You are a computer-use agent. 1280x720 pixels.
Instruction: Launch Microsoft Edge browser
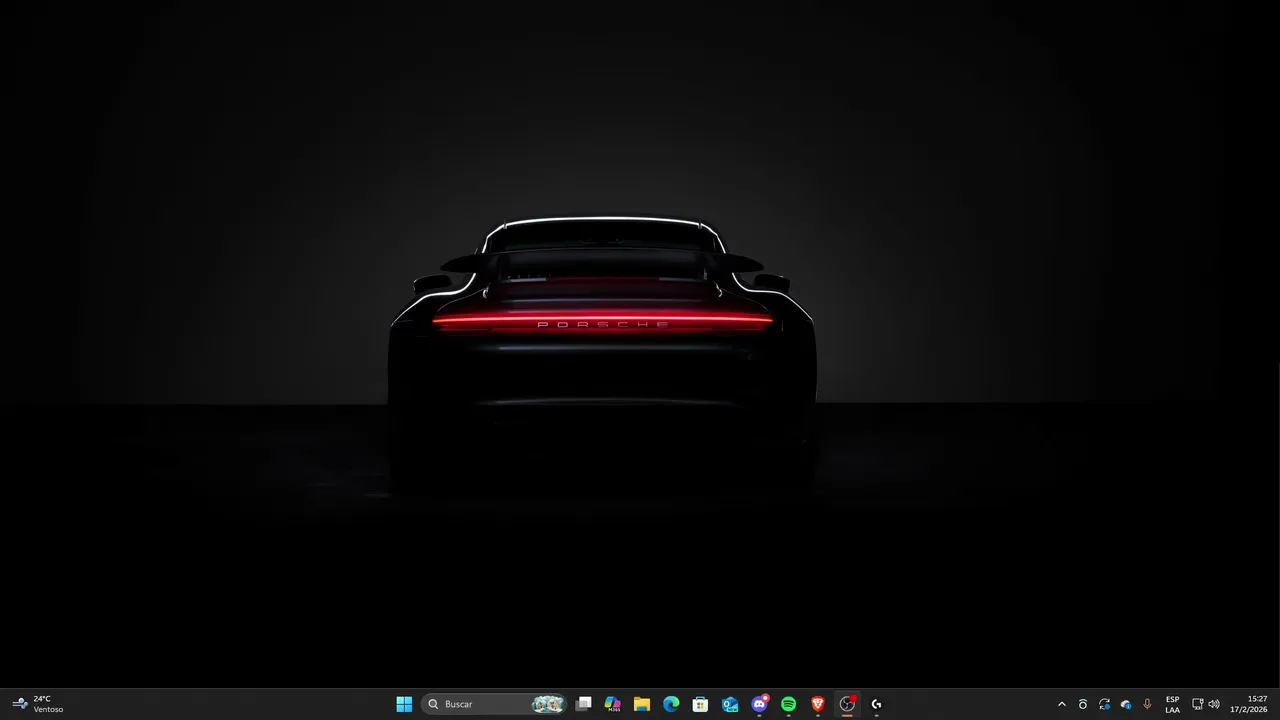pyautogui.click(x=671, y=704)
